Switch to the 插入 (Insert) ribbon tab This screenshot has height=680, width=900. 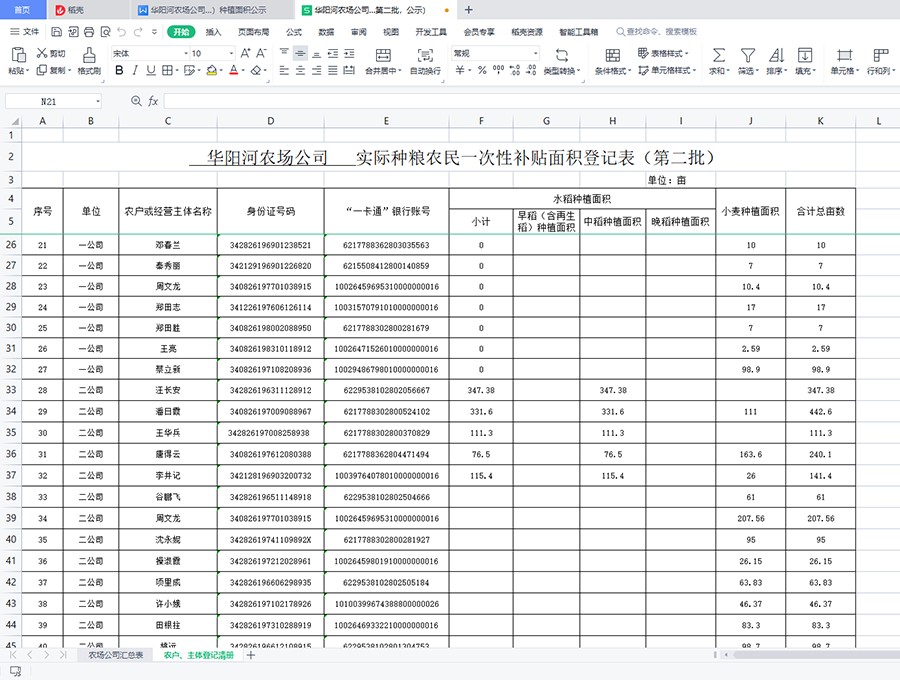[213, 32]
